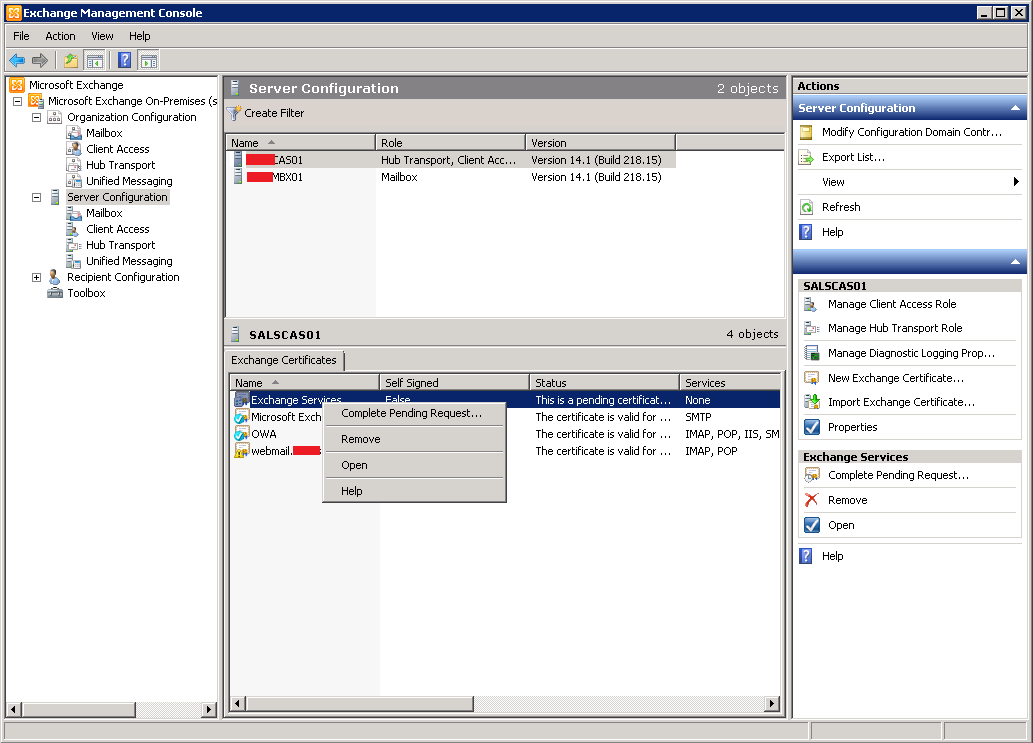Click the blue Help toolbar icon
1033x743 pixels.
click(x=124, y=61)
